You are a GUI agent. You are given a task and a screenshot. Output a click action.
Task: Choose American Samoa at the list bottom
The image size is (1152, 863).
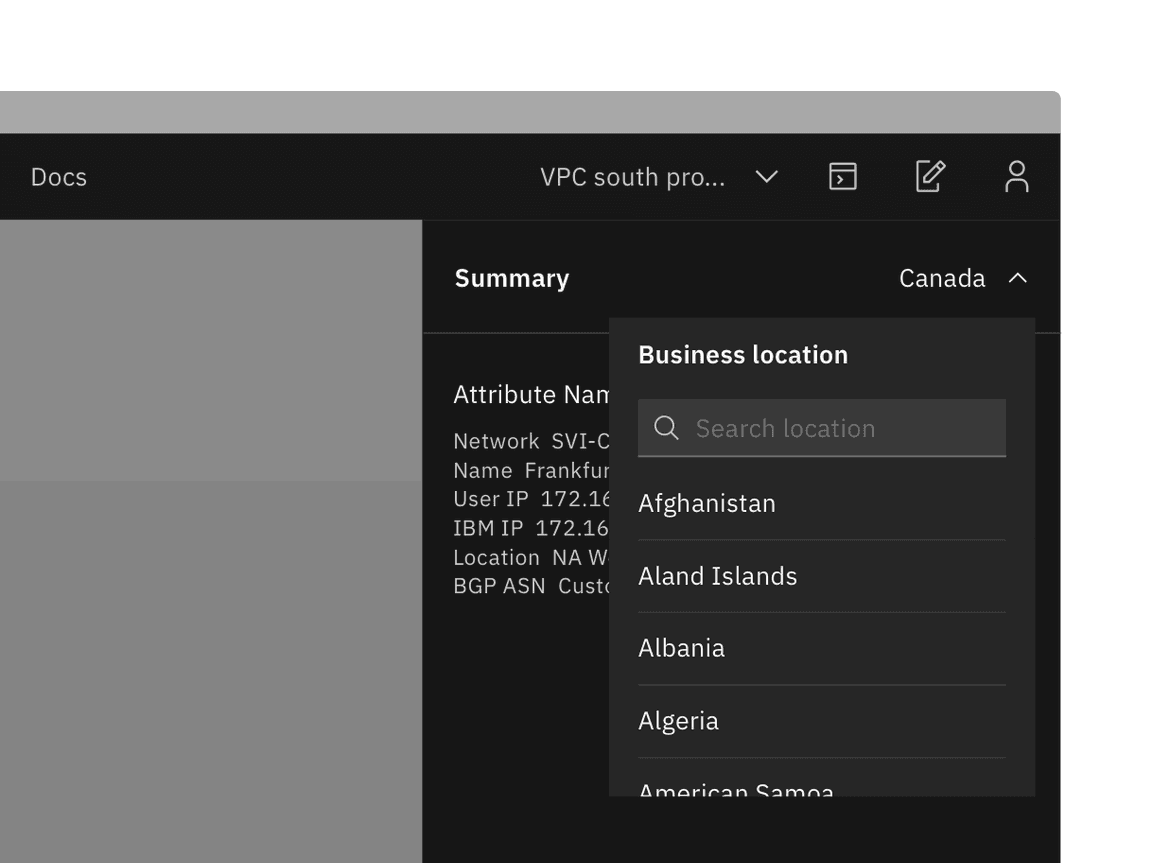[735, 789]
